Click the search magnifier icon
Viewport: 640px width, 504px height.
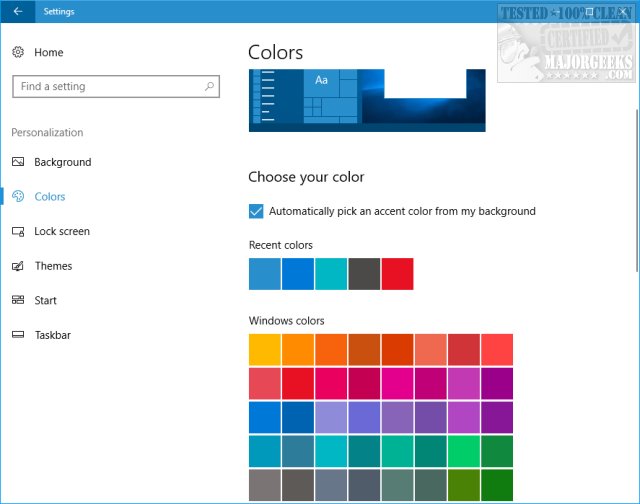(x=209, y=86)
